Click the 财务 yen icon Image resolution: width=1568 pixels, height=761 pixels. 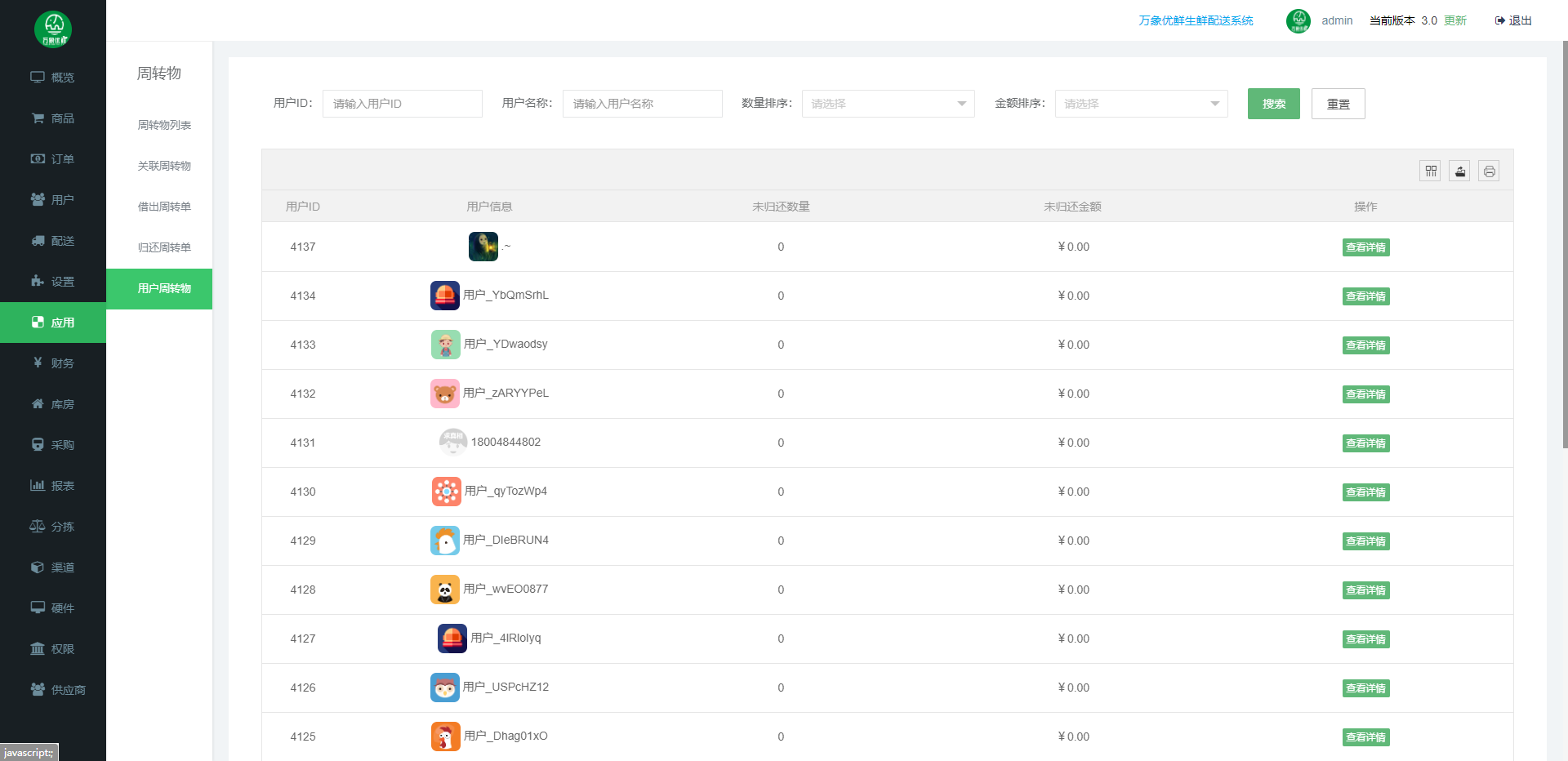pos(38,363)
